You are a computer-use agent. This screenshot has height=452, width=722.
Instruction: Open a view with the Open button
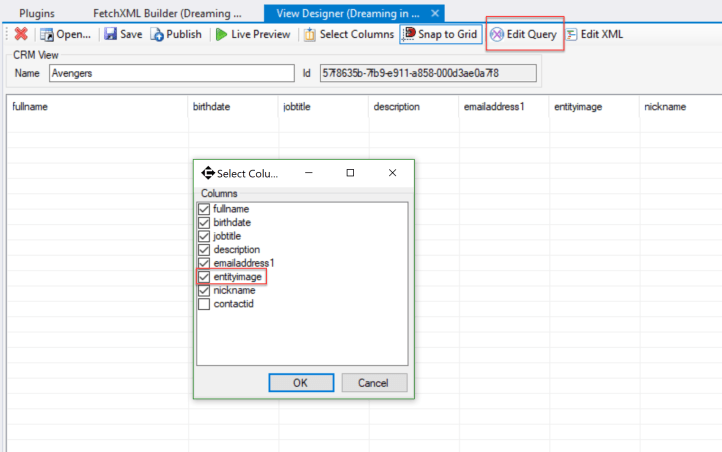pyautogui.click(x=65, y=35)
